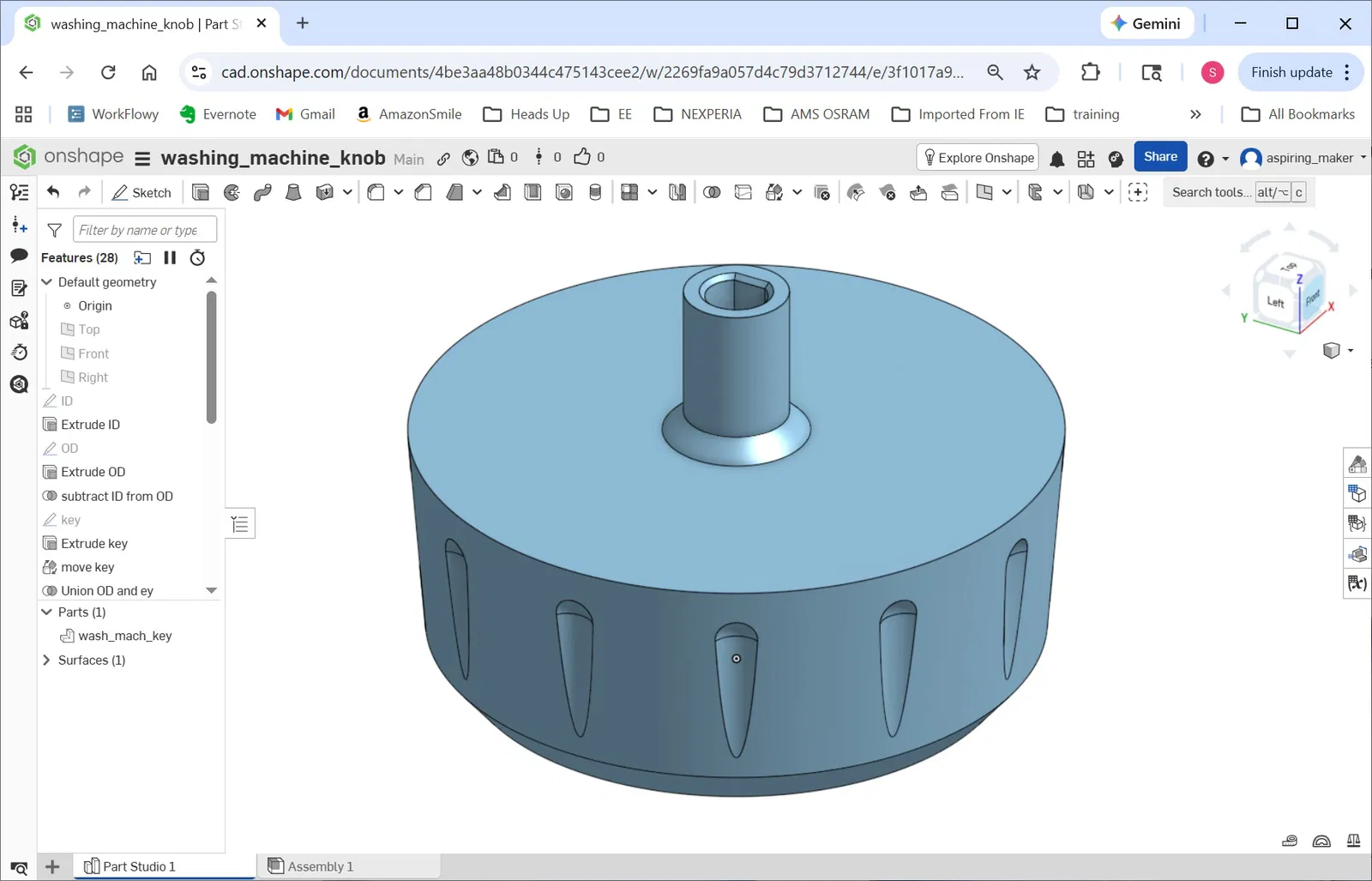Select the Part Studio 1 tab
The width and height of the screenshot is (1372, 881).
point(137,866)
